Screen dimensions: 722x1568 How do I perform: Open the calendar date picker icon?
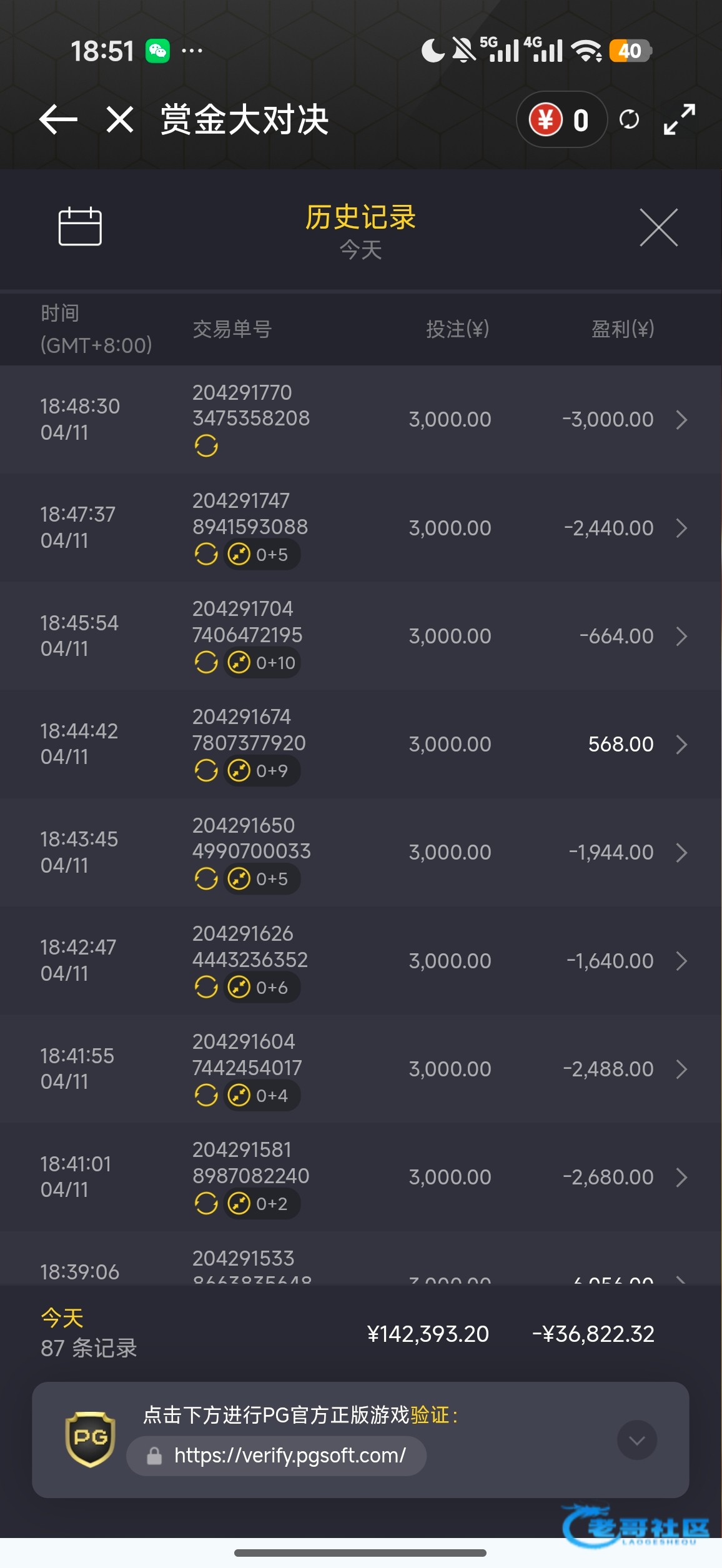pyautogui.click(x=80, y=226)
